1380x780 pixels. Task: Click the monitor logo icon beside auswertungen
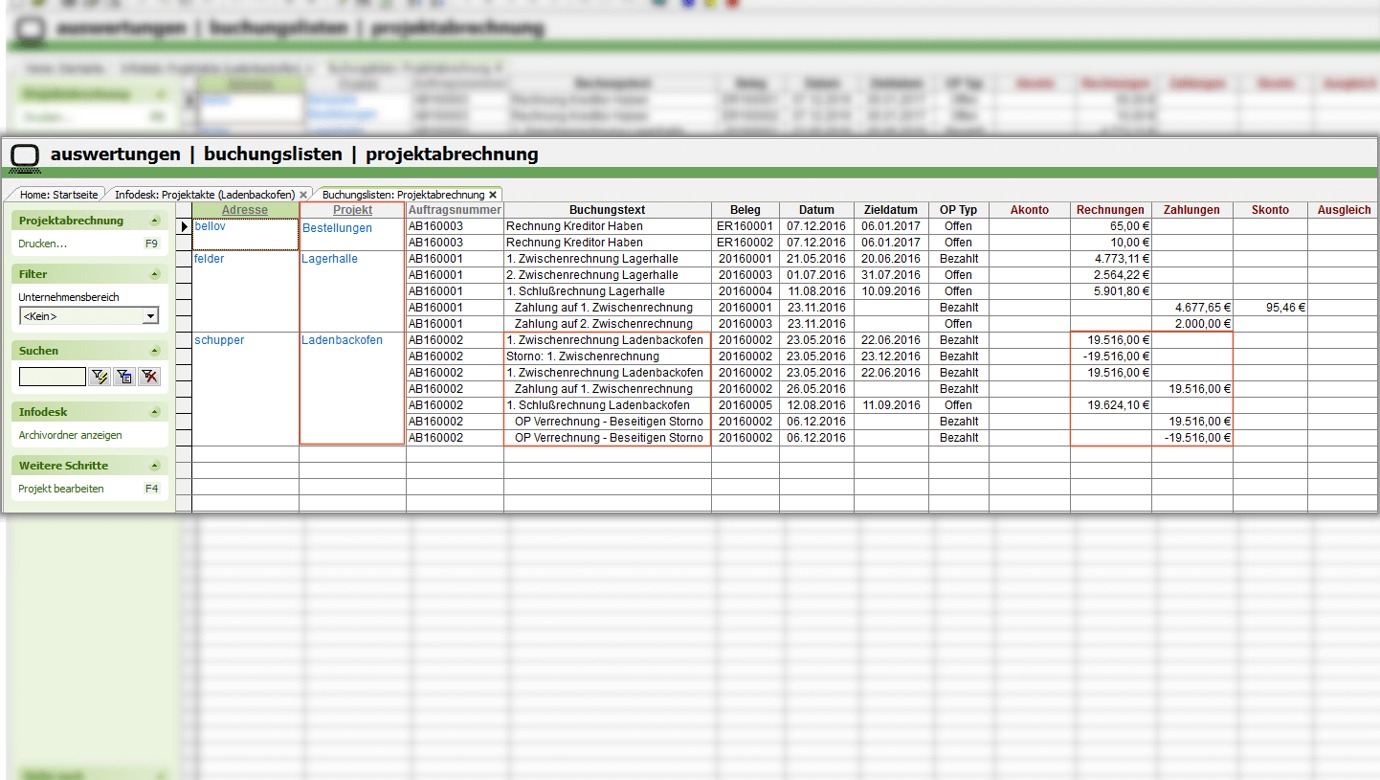click(25, 155)
